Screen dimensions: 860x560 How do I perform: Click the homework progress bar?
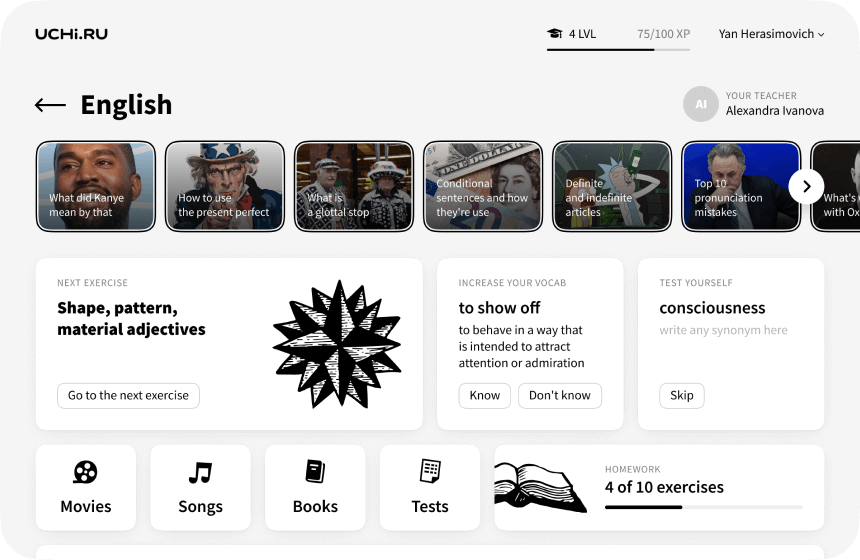704,507
